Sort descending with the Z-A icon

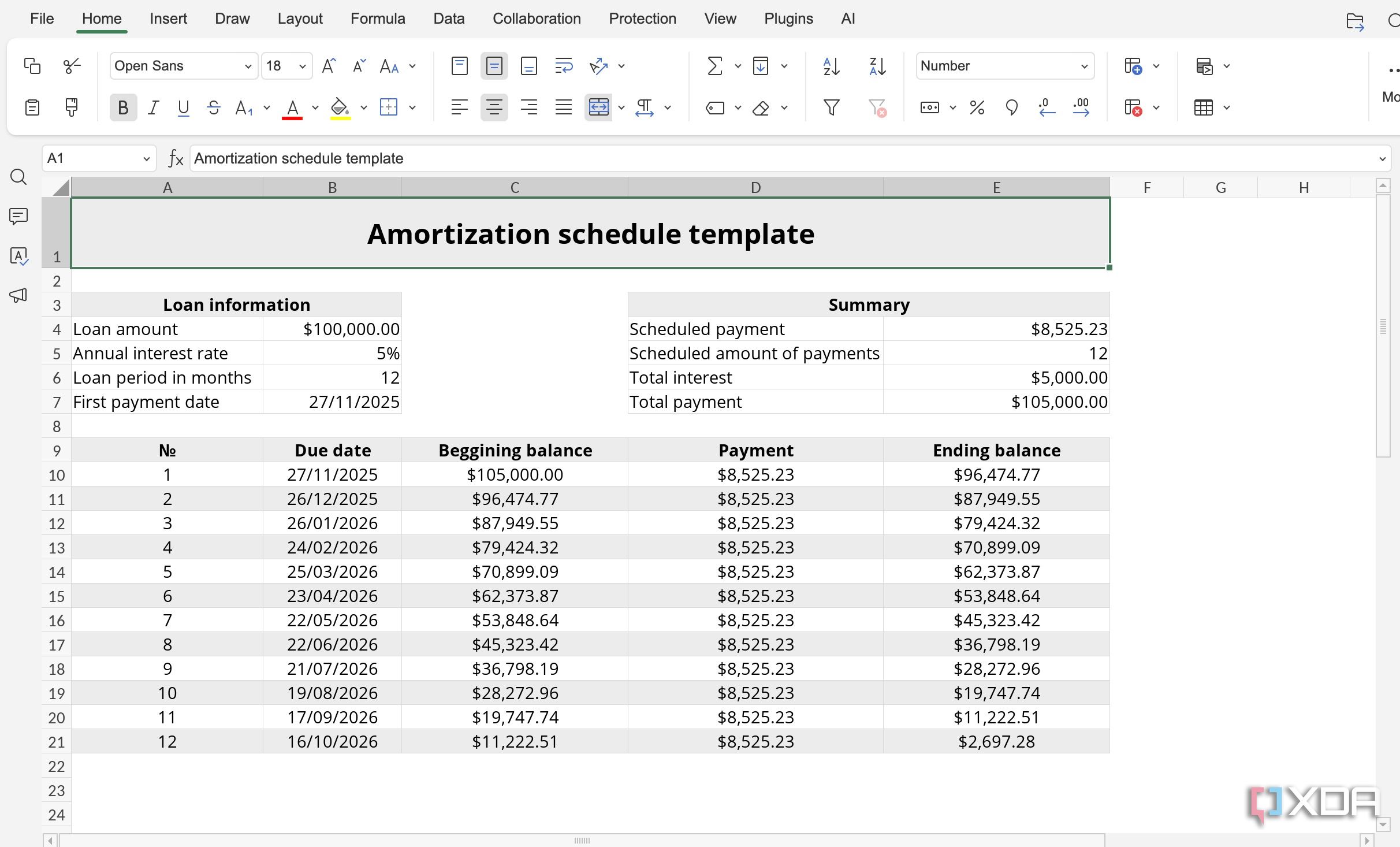click(877, 66)
